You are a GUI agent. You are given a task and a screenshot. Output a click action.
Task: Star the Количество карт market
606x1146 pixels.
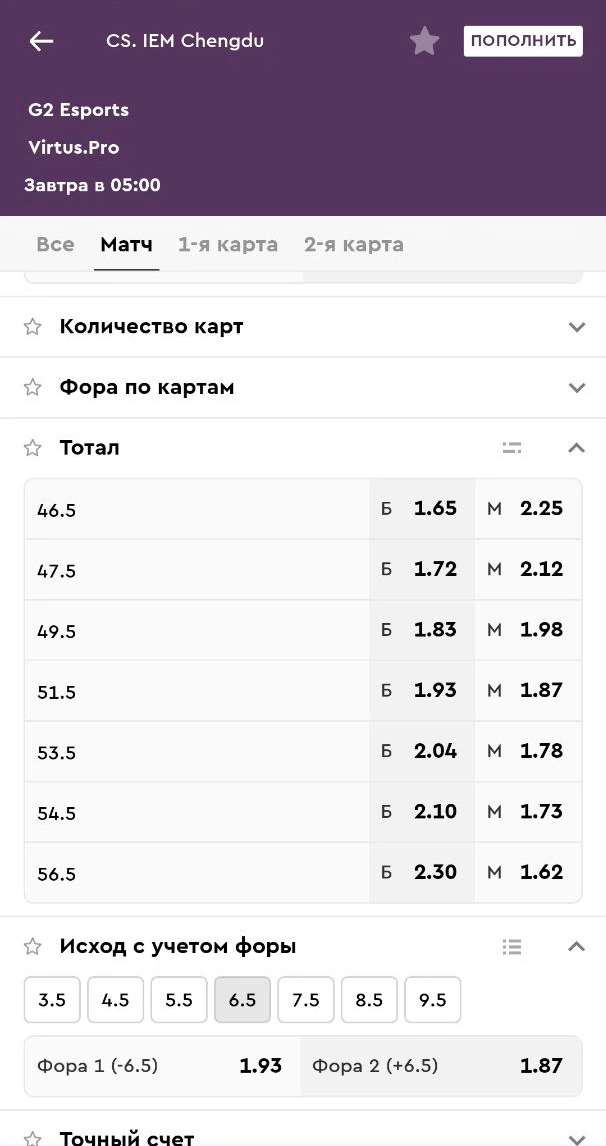pos(33,327)
